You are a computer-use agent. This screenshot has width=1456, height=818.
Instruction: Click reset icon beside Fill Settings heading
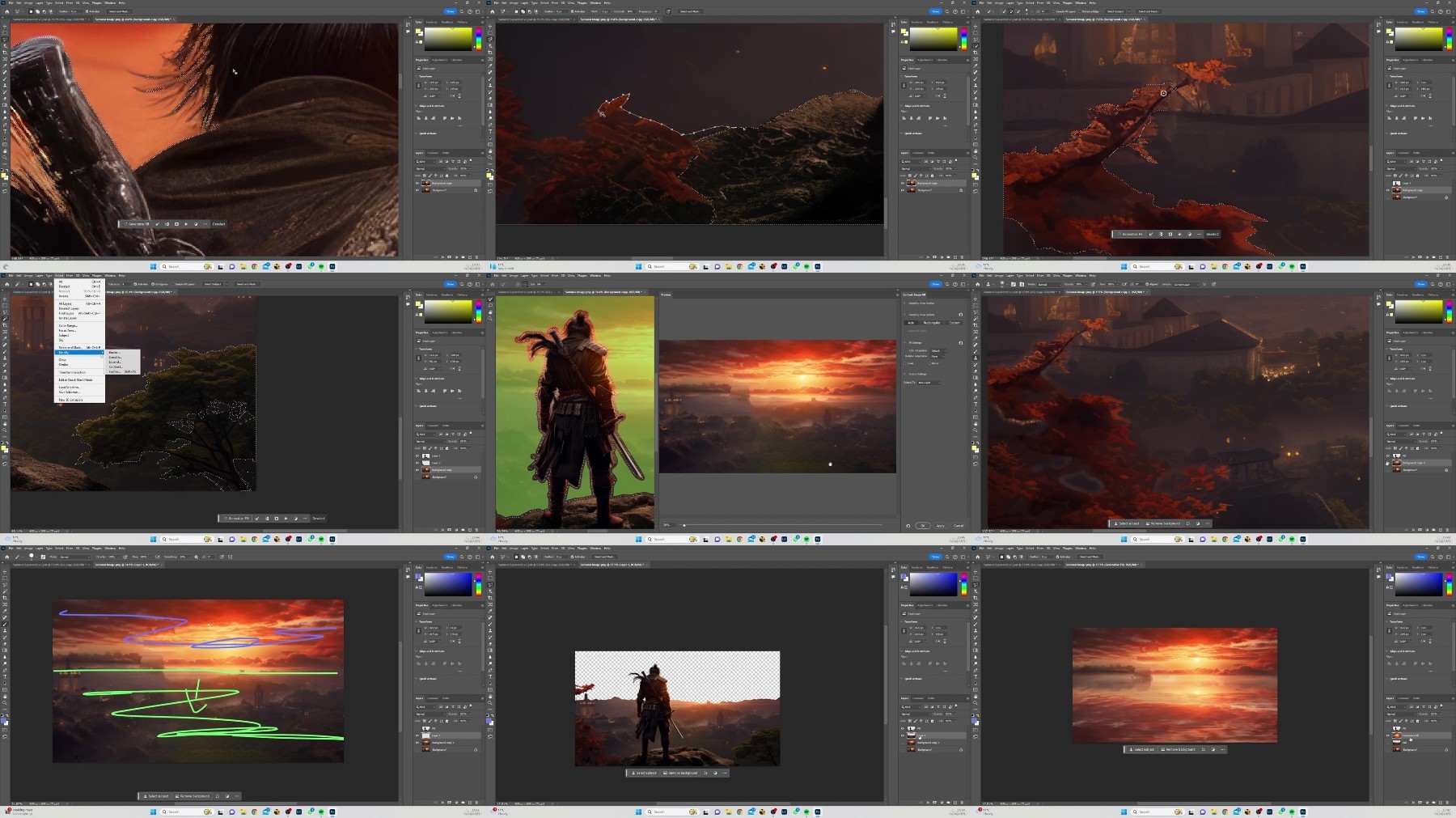point(961,343)
